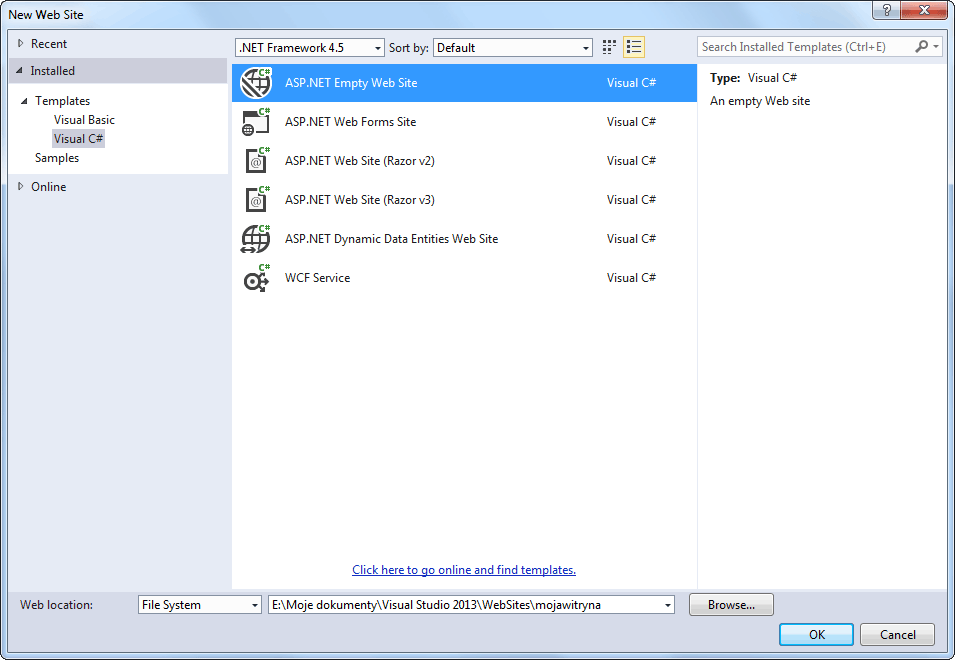The width and height of the screenshot is (955, 660).
Task: Switch to medium icons list view
Action: coord(634,47)
